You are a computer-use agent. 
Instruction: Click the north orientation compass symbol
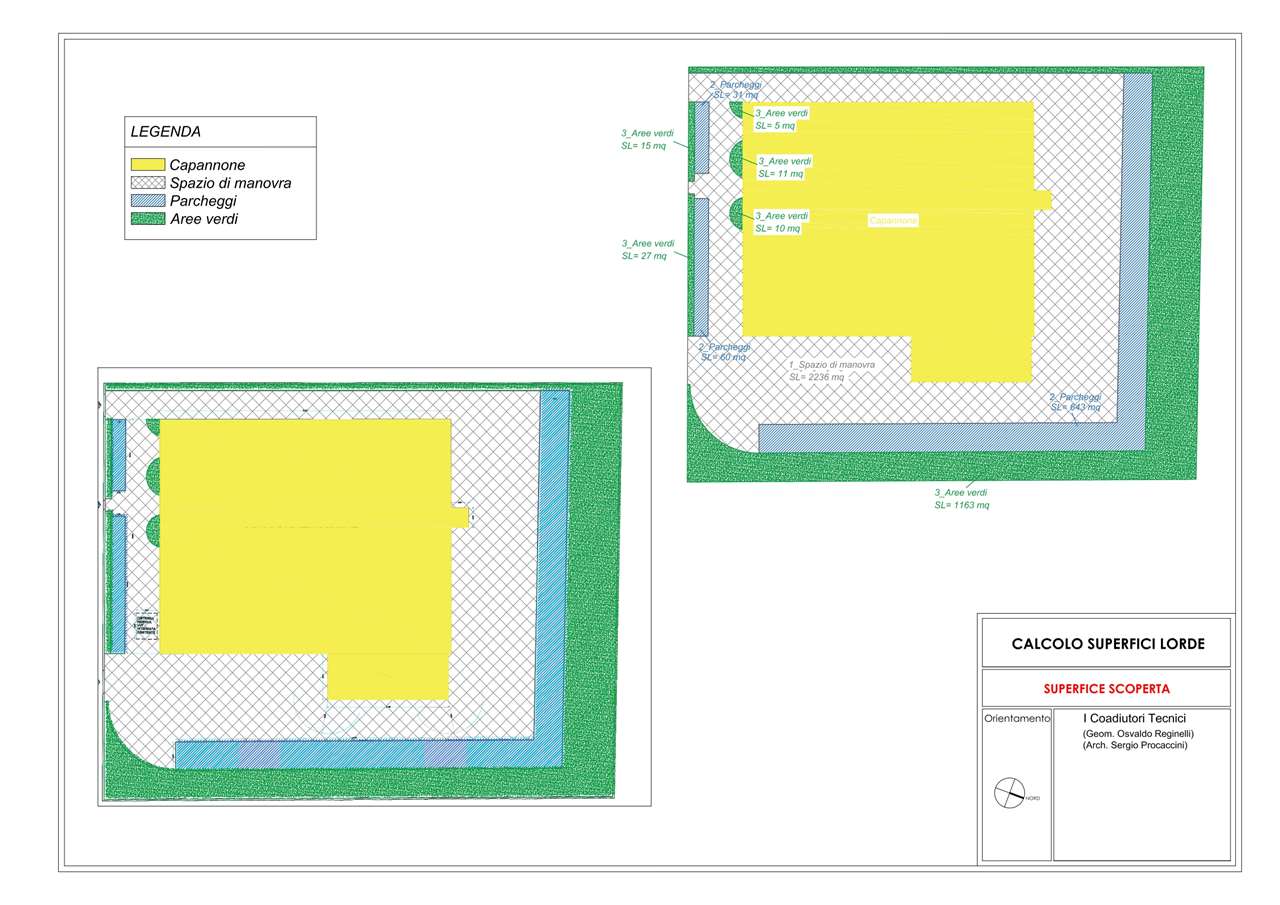pyautogui.click(x=1008, y=792)
